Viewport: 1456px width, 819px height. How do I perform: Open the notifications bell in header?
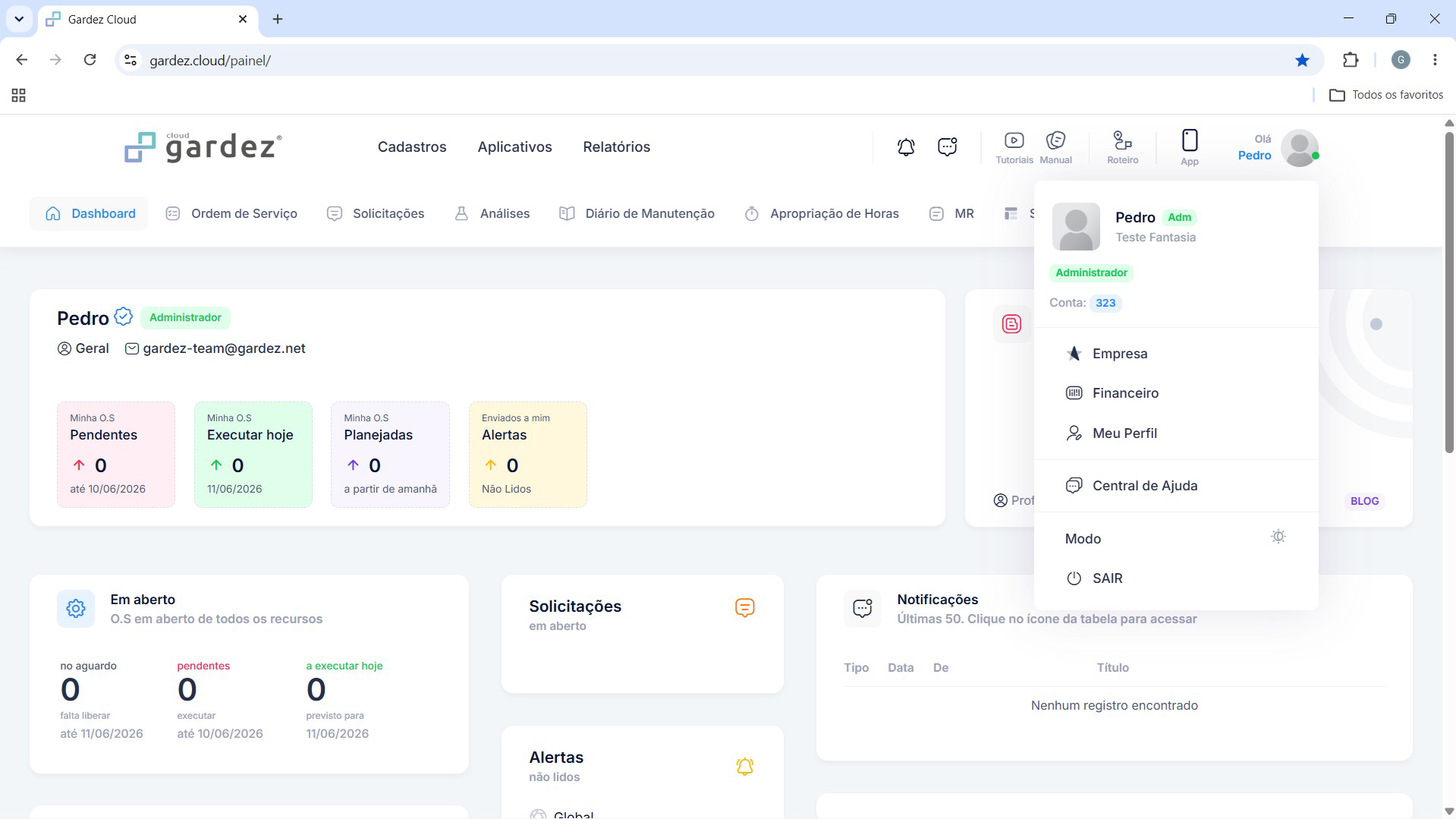coord(906,146)
